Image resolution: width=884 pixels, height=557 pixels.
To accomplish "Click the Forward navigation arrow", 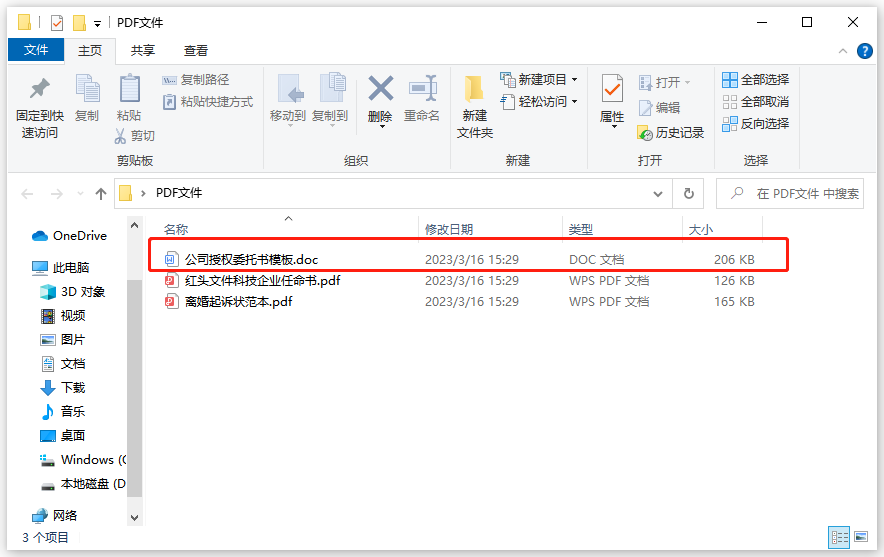I will (x=56, y=194).
